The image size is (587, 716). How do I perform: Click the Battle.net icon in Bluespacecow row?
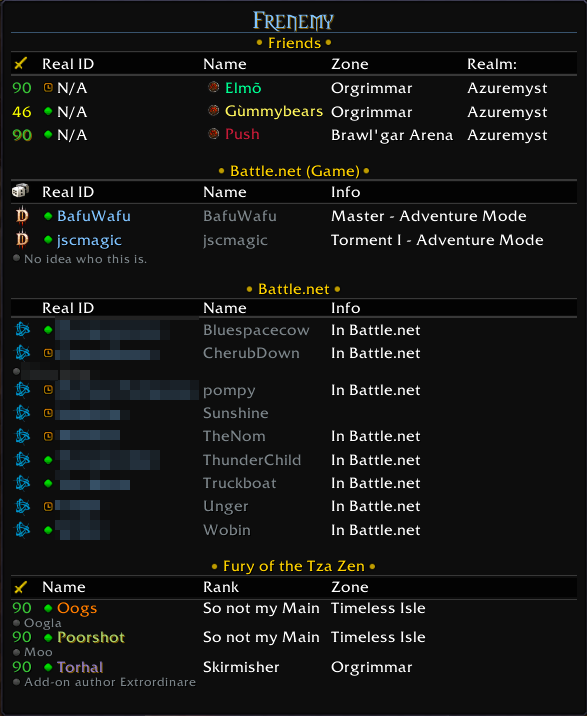click(x=22, y=329)
